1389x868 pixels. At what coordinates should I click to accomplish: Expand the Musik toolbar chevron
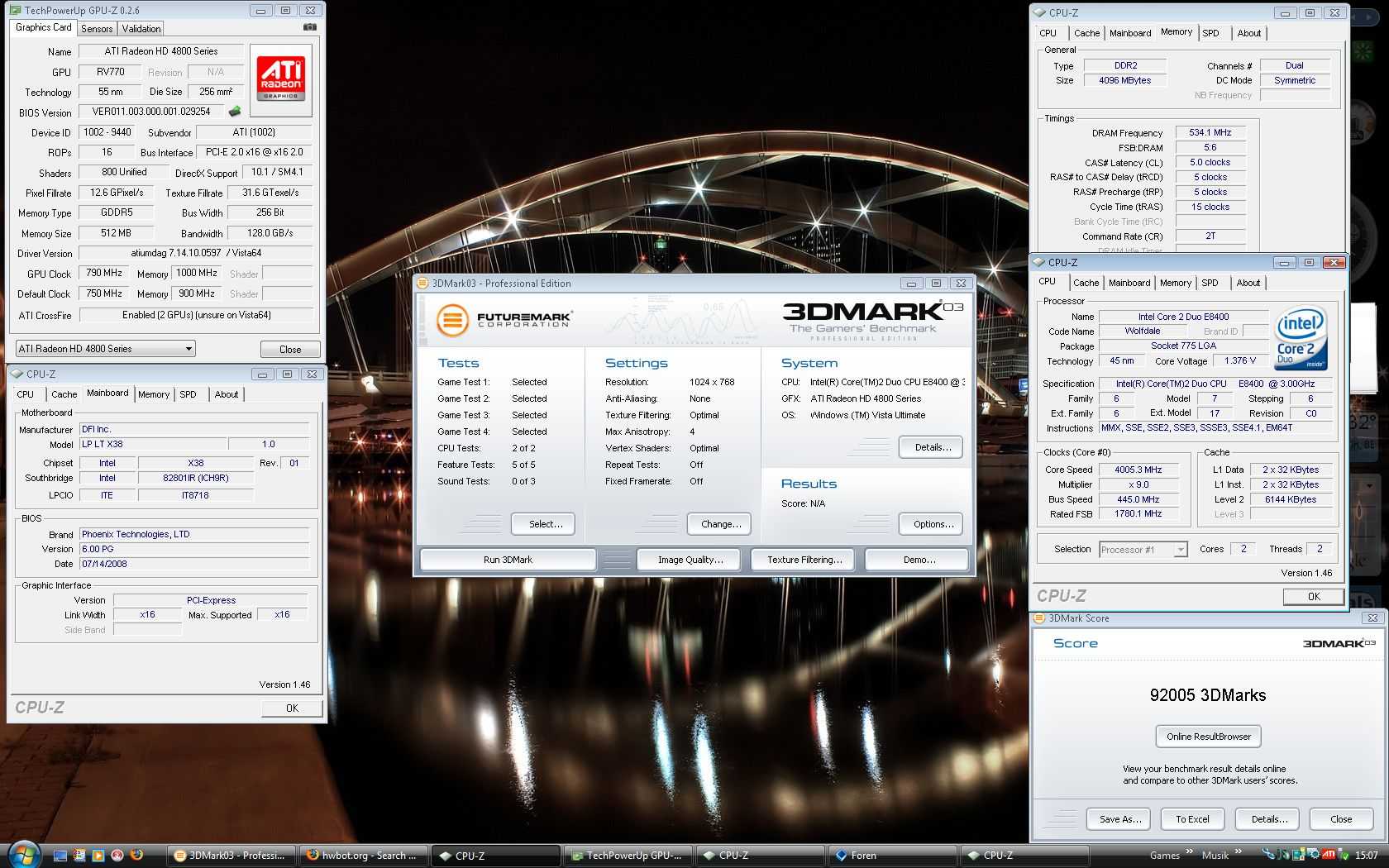[x=1239, y=852]
